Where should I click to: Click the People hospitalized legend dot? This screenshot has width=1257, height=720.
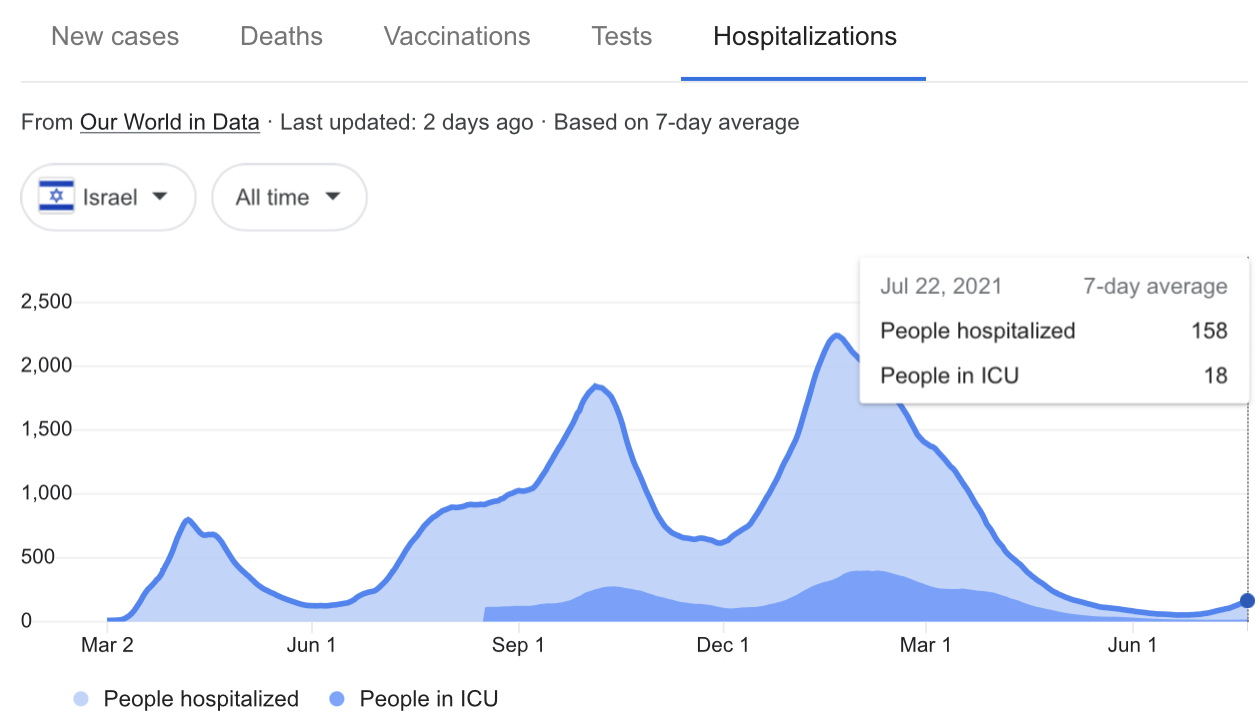coord(81,699)
